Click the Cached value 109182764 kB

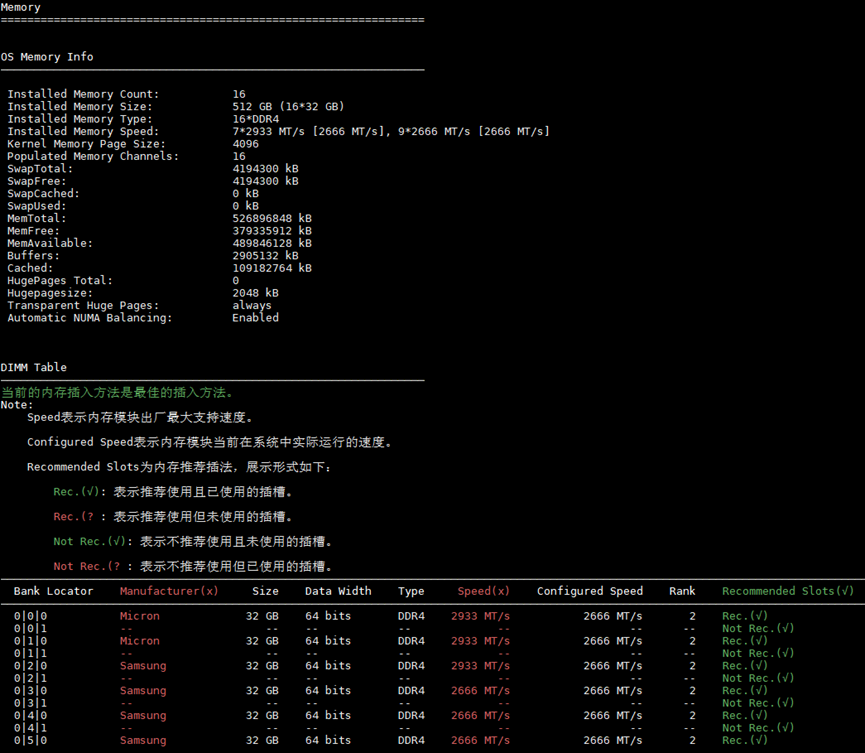pyautogui.click(x=271, y=268)
